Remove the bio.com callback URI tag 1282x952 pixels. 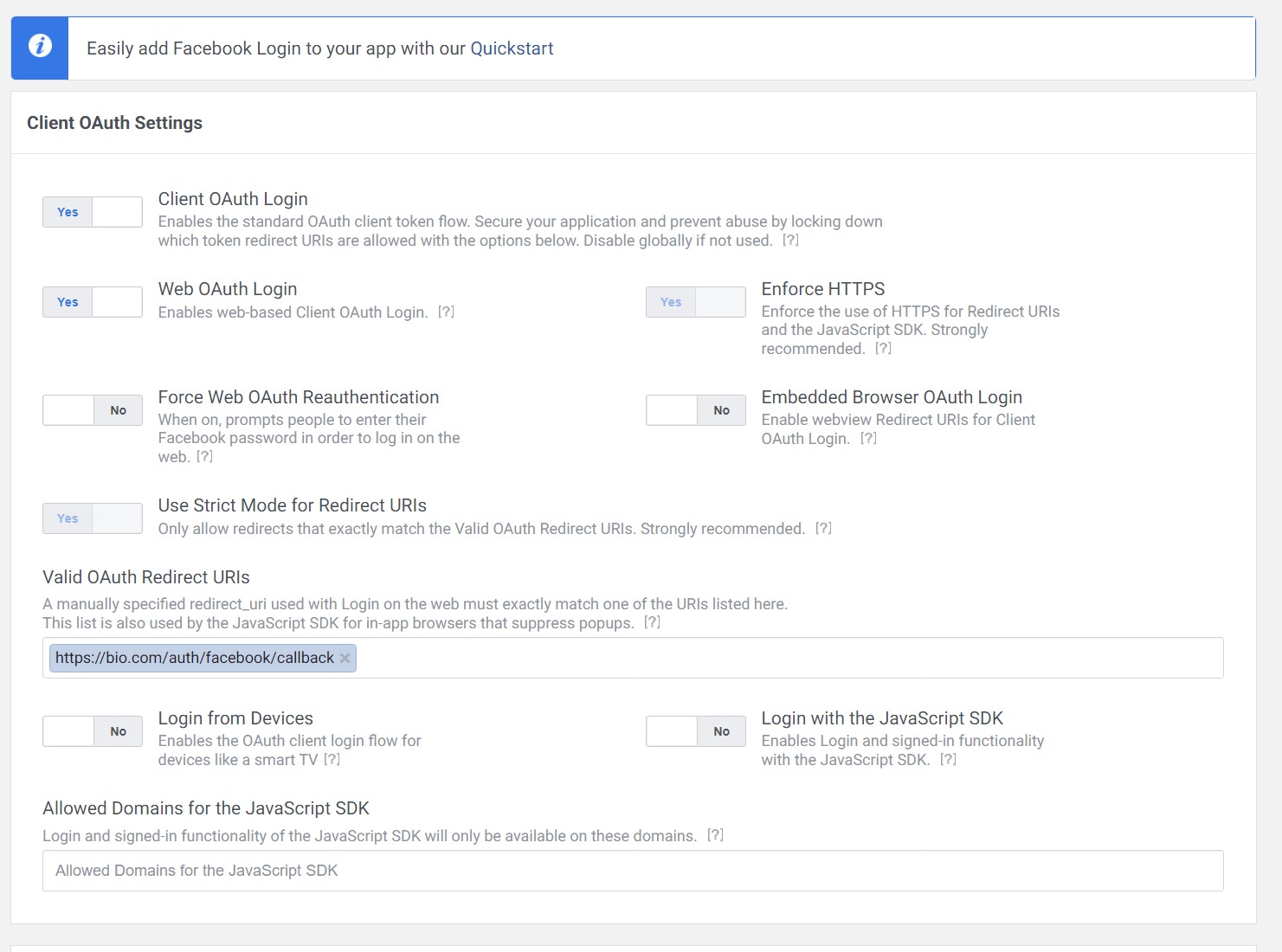pyautogui.click(x=345, y=658)
